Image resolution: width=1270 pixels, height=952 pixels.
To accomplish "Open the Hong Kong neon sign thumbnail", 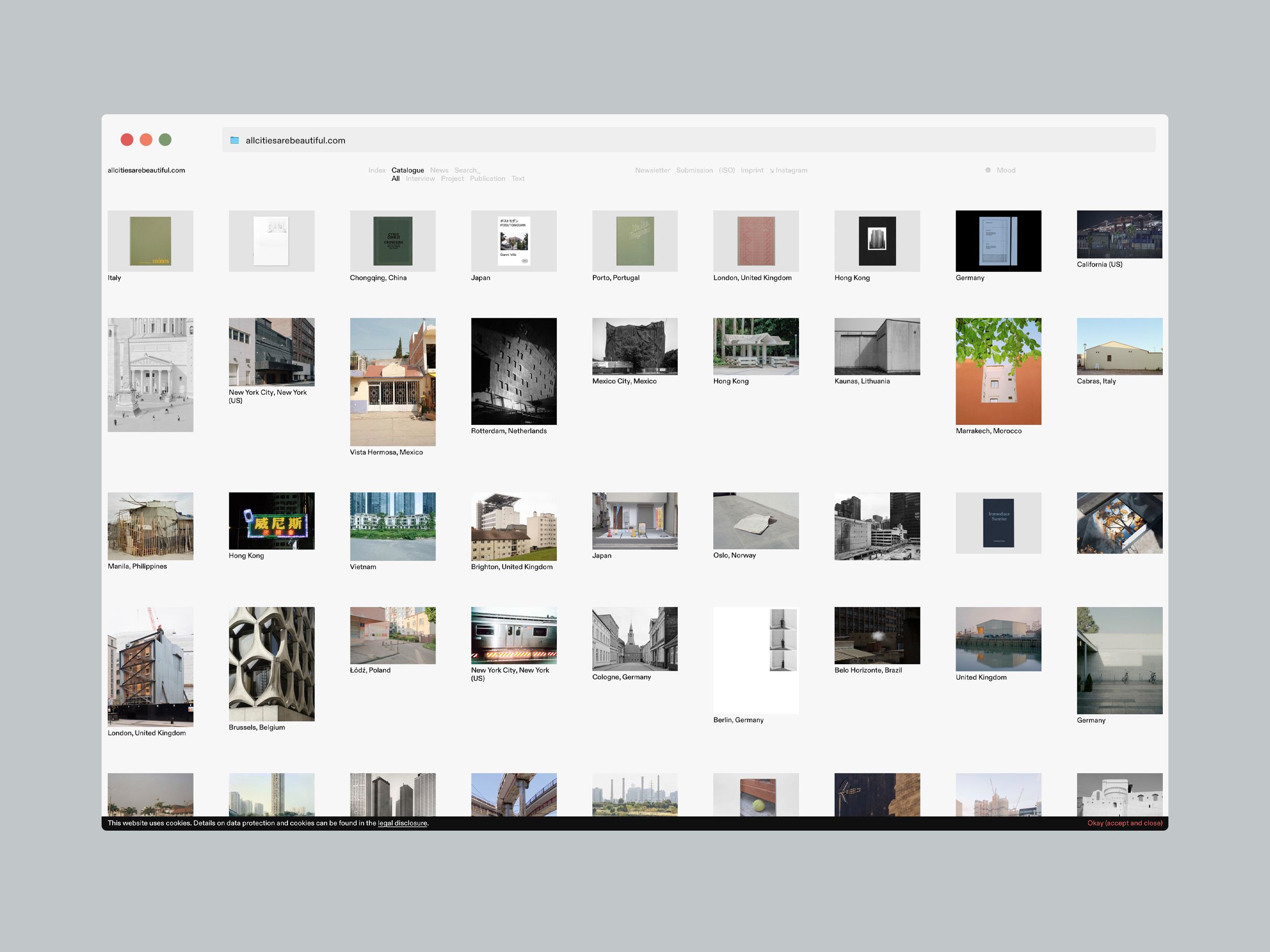I will point(272,520).
